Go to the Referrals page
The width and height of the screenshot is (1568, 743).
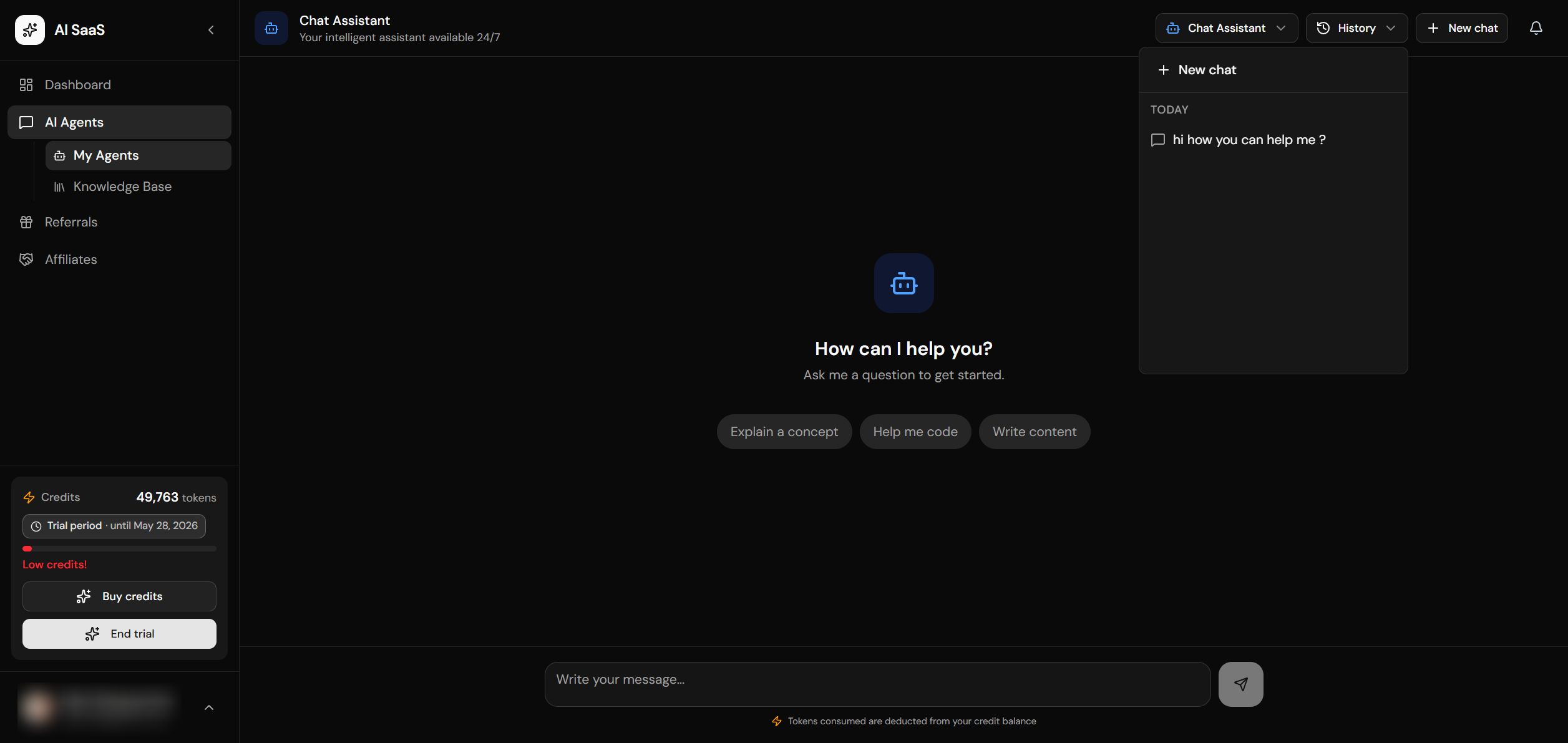(119, 222)
